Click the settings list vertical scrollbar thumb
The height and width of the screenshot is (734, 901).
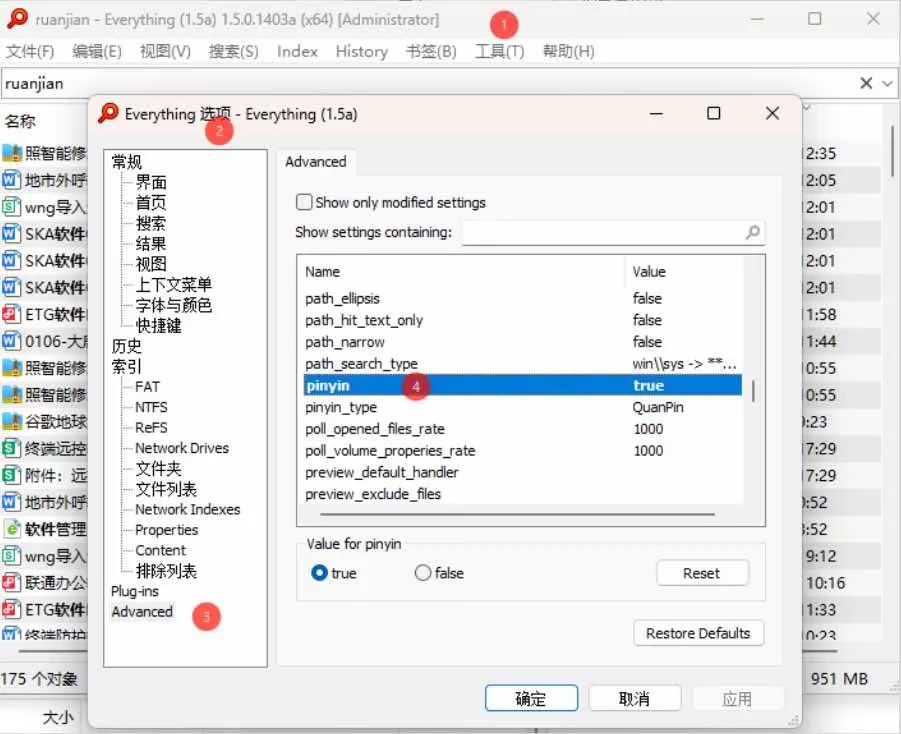tap(753, 391)
